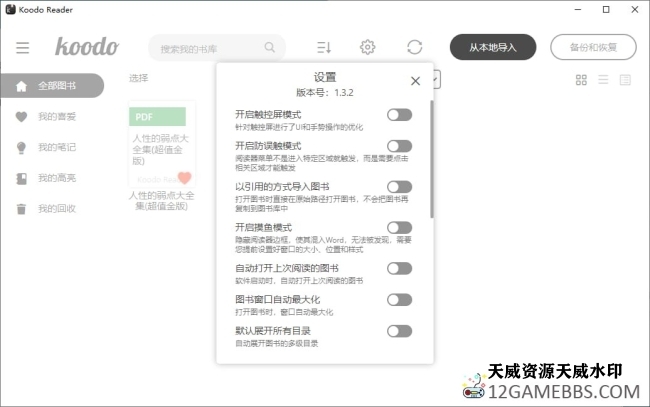Toggle 默认展开所有目录 setting

pyautogui.click(x=399, y=331)
